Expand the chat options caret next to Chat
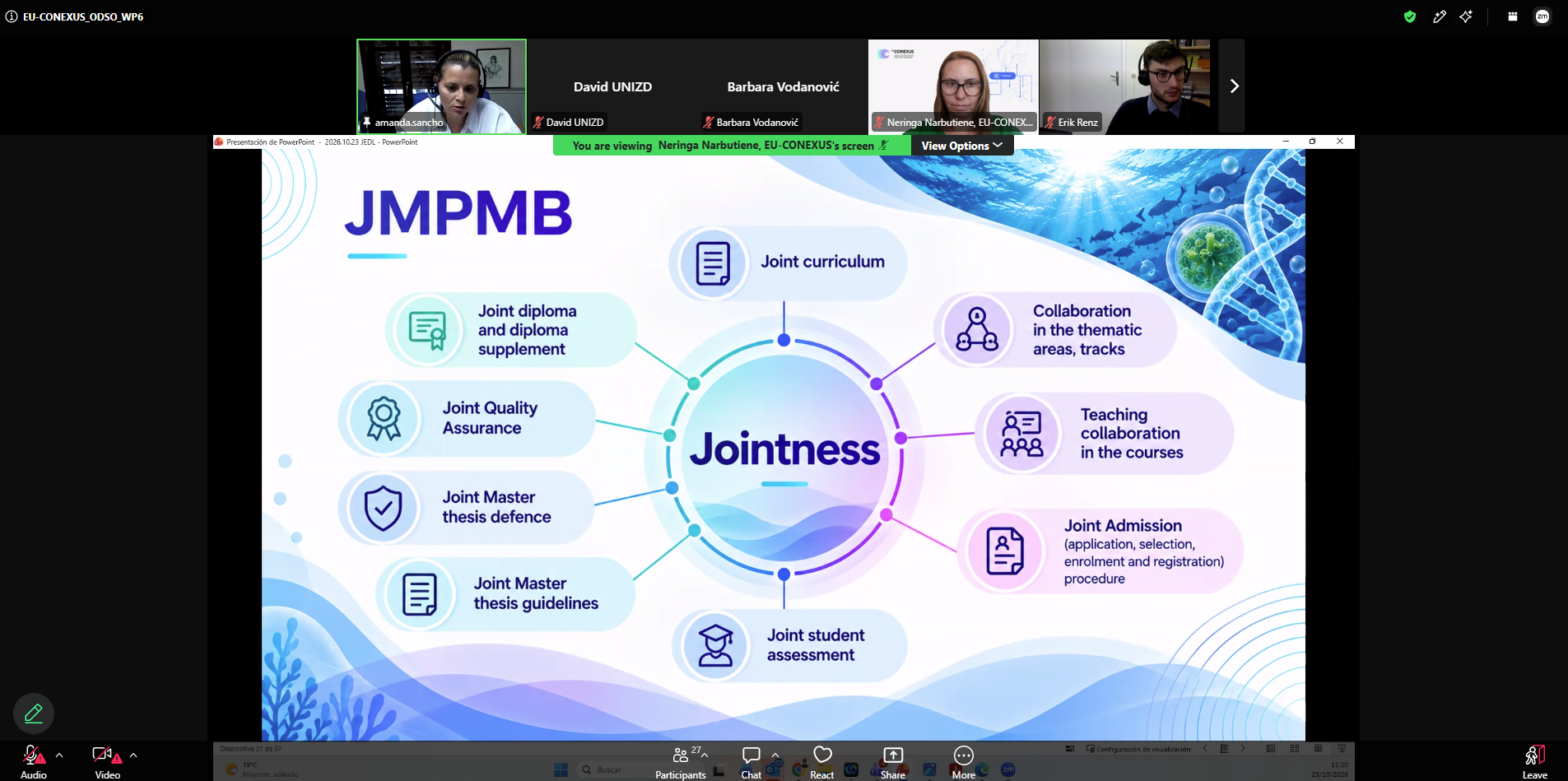Screen dimensions: 1568x781 click(x=775, y=755)
